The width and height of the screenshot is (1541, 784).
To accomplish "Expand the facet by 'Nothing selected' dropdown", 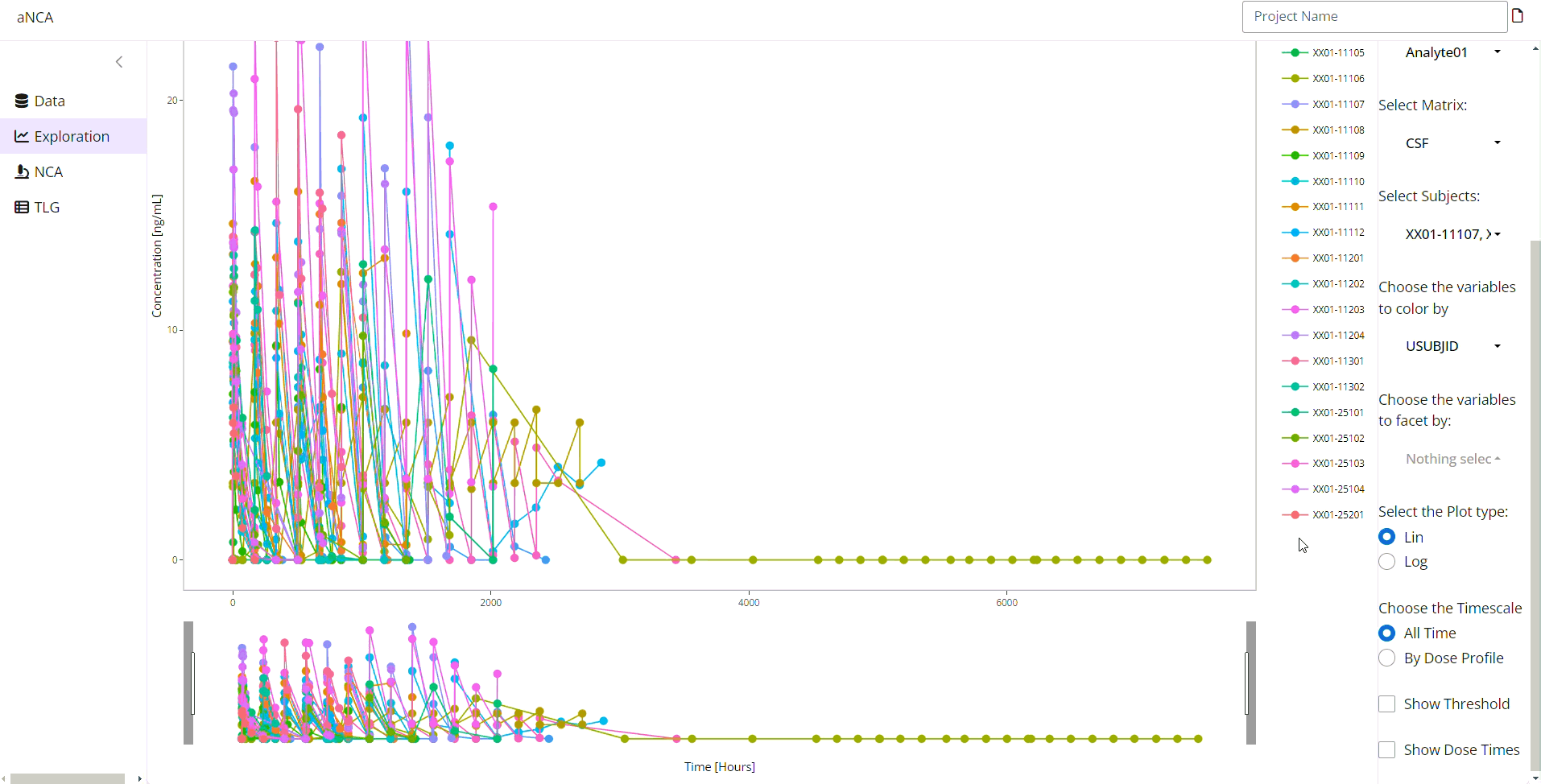I will (x=1452, y=459).
